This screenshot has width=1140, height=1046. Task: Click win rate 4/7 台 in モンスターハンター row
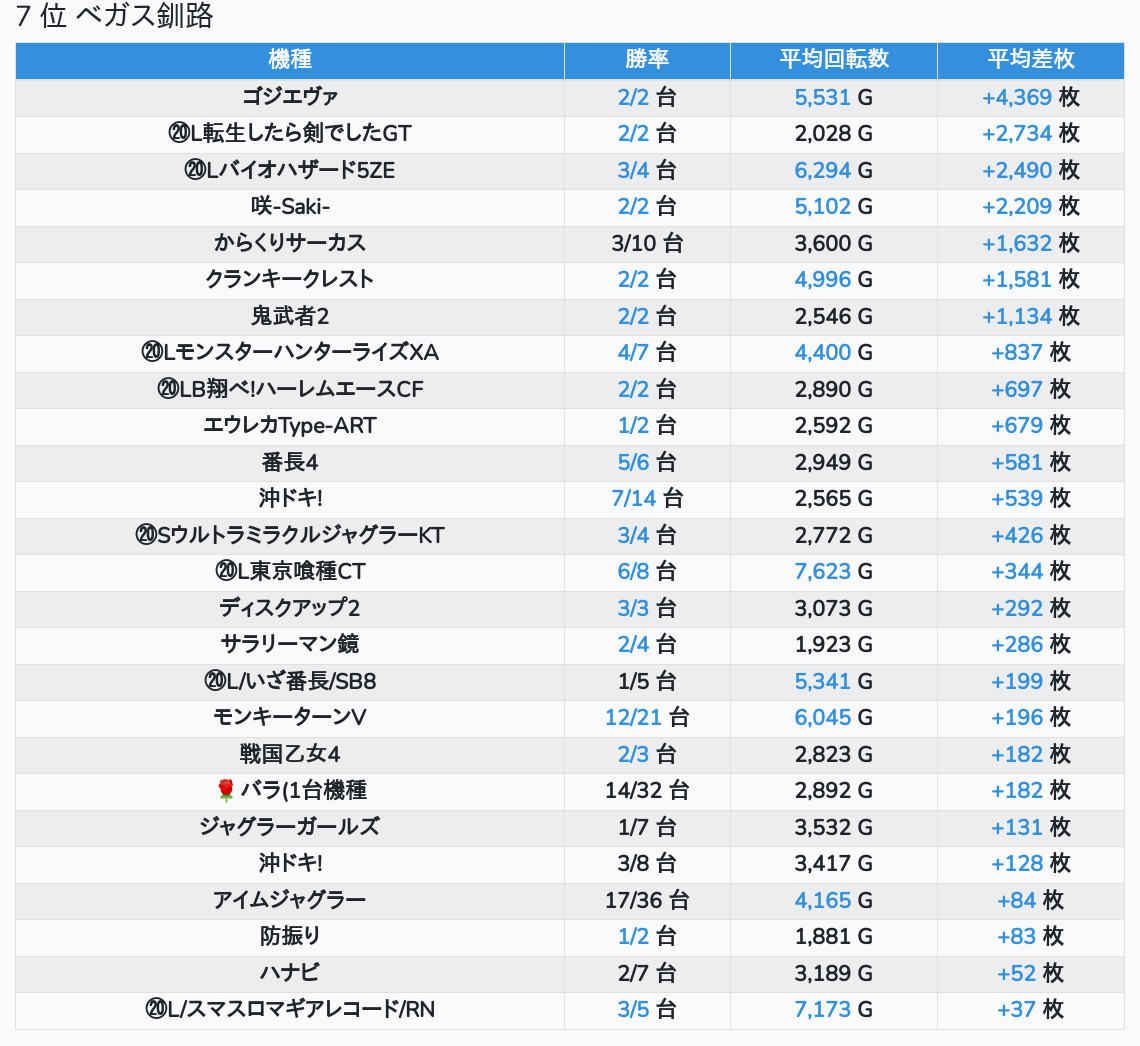647,353
